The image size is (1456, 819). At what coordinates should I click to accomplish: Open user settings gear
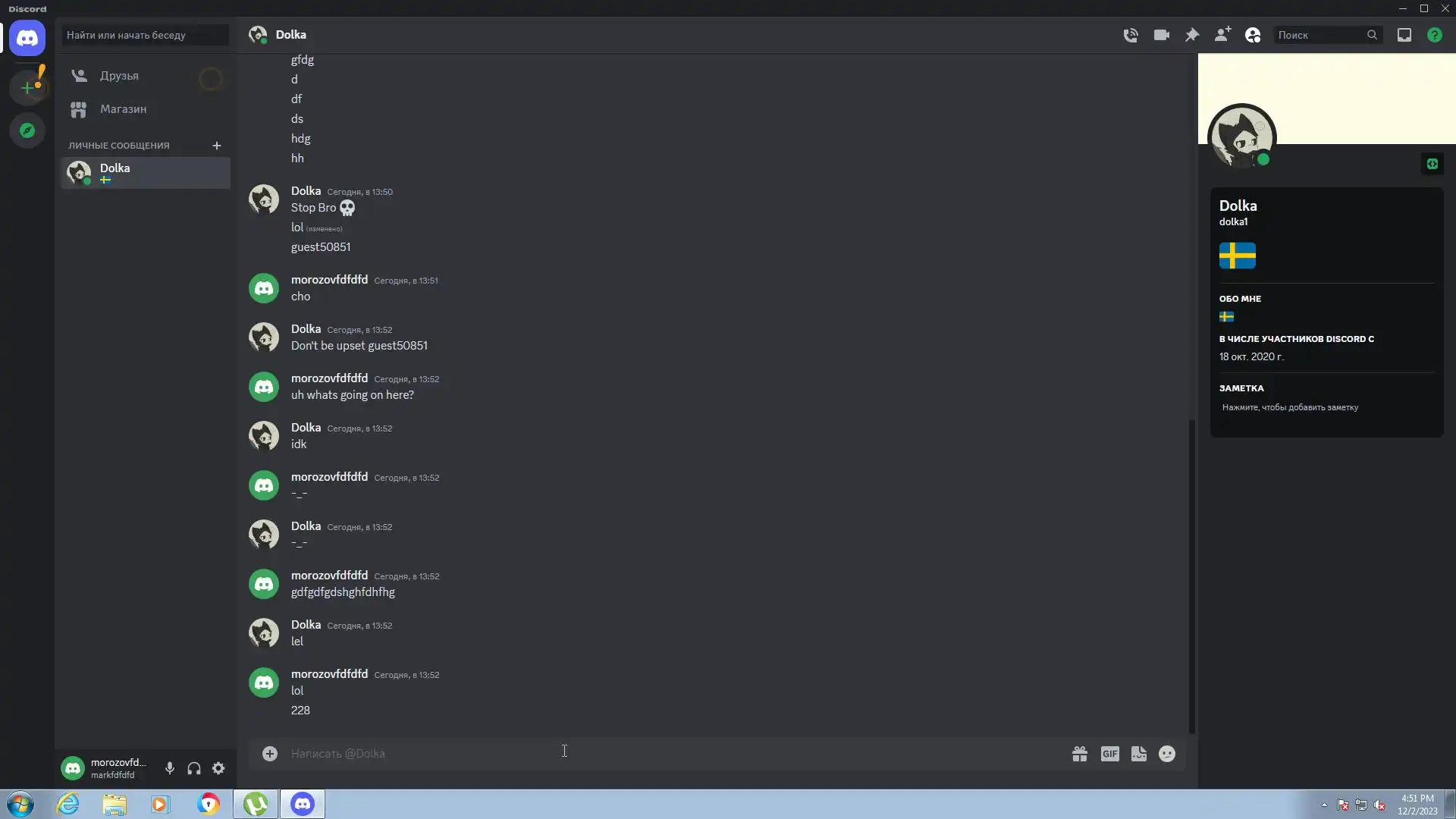[x=218, y=768]
